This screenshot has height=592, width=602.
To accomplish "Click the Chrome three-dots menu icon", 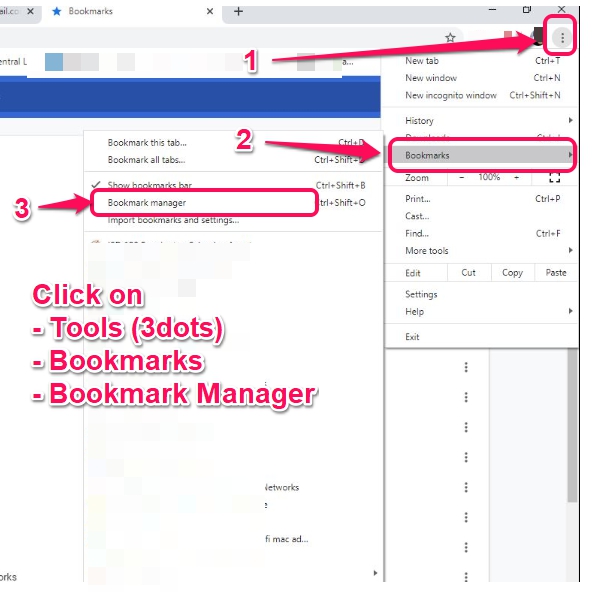I will [563, 38].
